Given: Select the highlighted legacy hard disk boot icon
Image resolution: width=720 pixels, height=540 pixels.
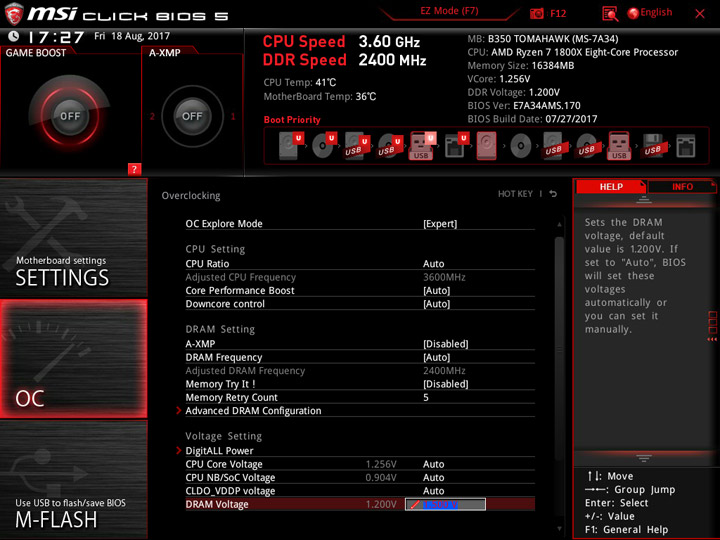Looking at the screenshot, I should (x=487, y=146).
